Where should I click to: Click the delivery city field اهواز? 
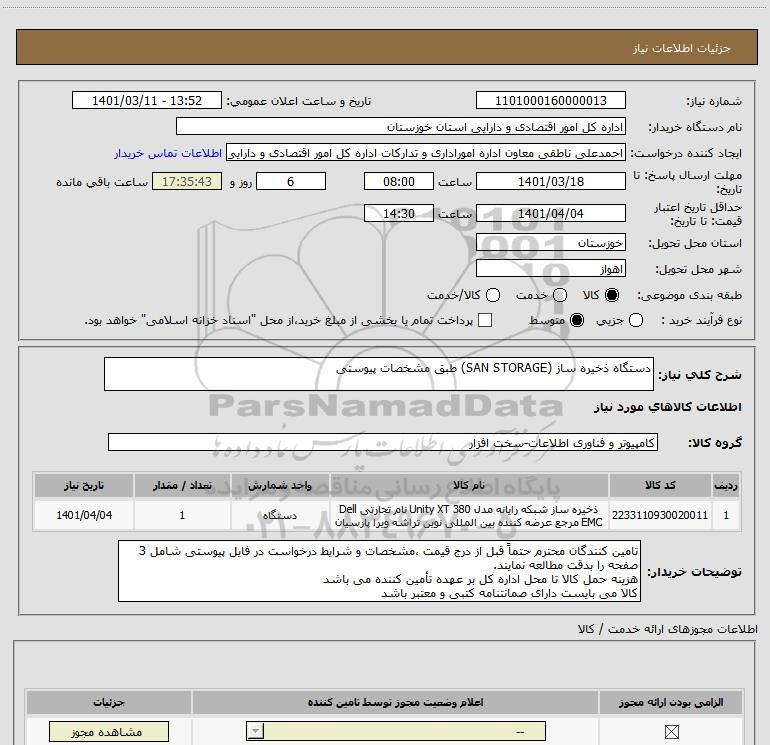click(x=550, y=269)
